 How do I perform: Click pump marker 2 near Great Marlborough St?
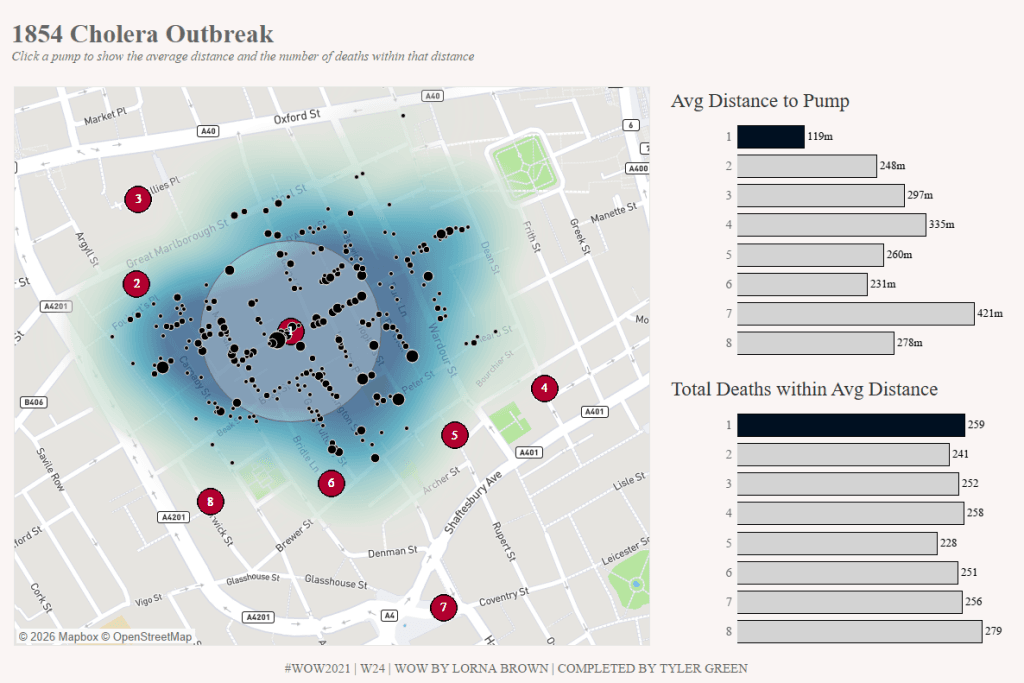[135, 283]
